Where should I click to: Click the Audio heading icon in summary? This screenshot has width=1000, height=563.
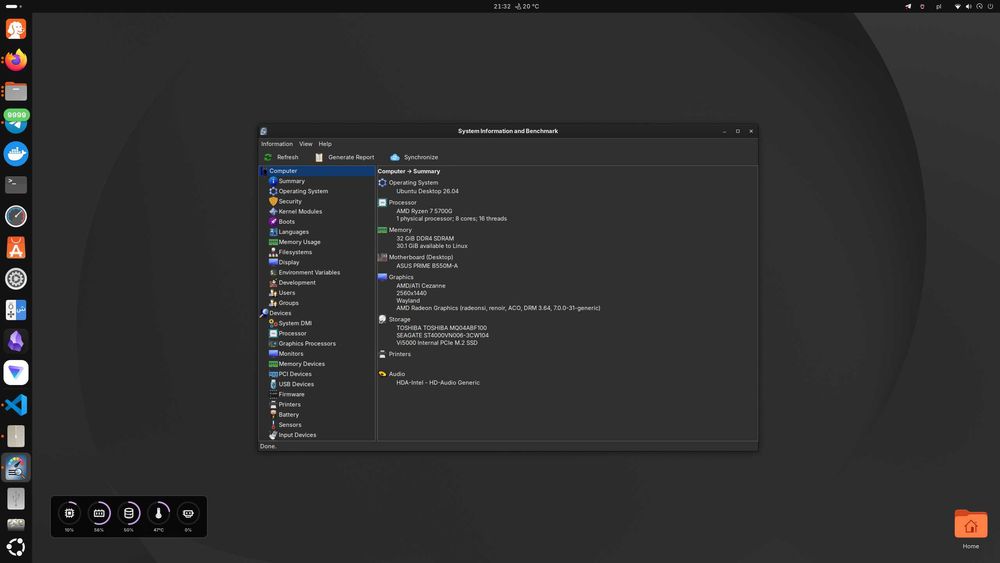point(382,374)
